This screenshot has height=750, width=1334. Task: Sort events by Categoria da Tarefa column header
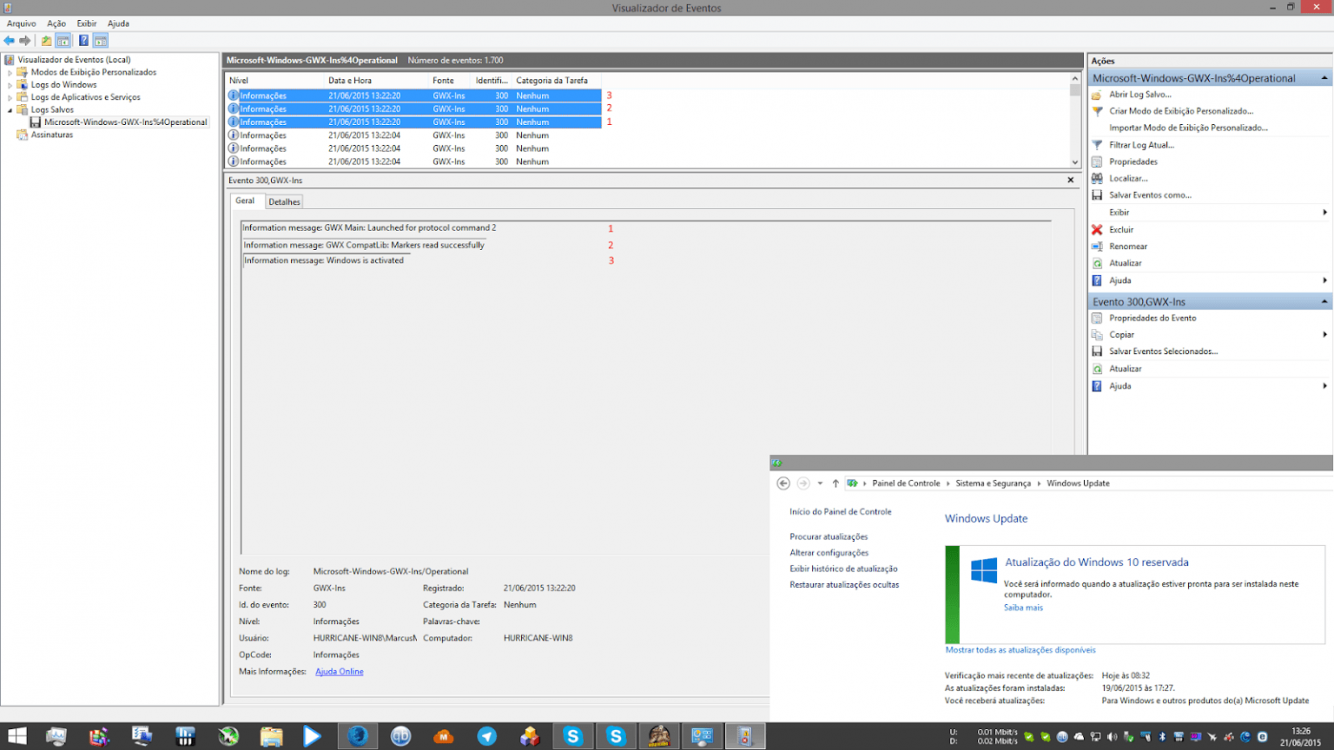[x=556, y=80]
